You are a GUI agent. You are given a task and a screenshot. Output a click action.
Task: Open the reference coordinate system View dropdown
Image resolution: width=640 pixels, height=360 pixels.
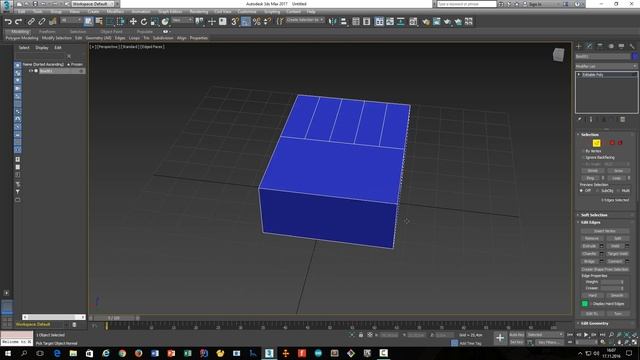(182, 20)
